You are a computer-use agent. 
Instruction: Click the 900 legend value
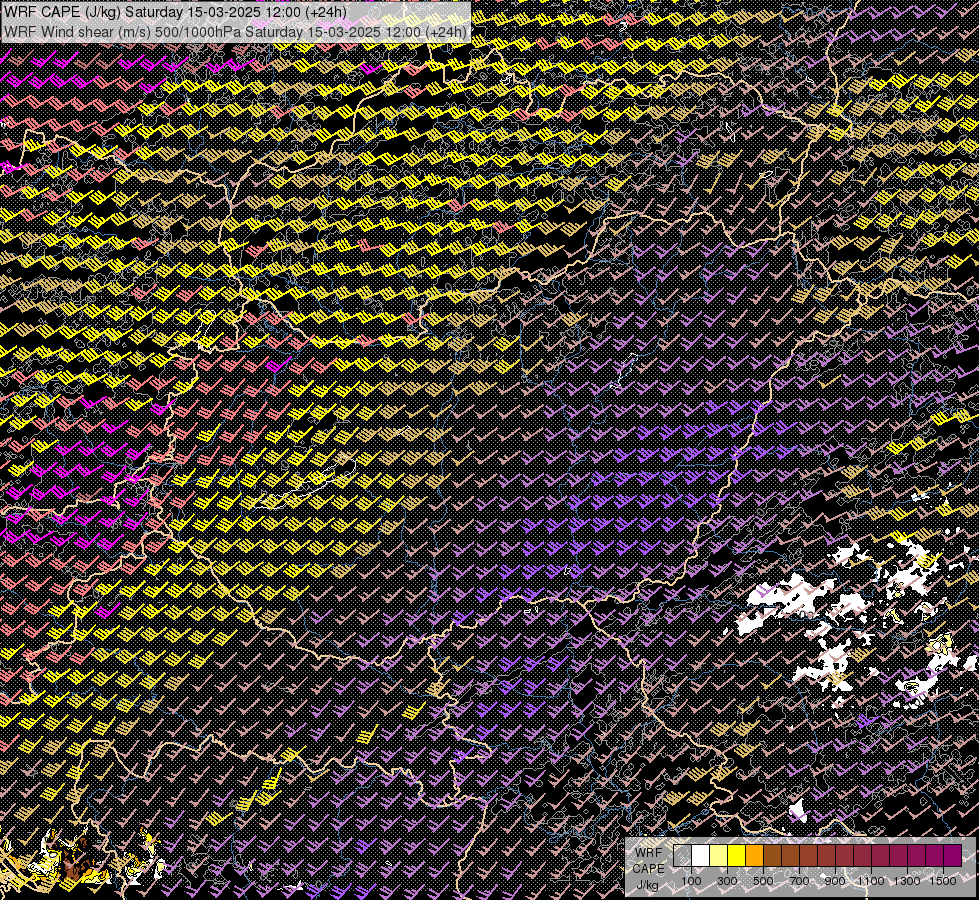[x=835, y=881]
